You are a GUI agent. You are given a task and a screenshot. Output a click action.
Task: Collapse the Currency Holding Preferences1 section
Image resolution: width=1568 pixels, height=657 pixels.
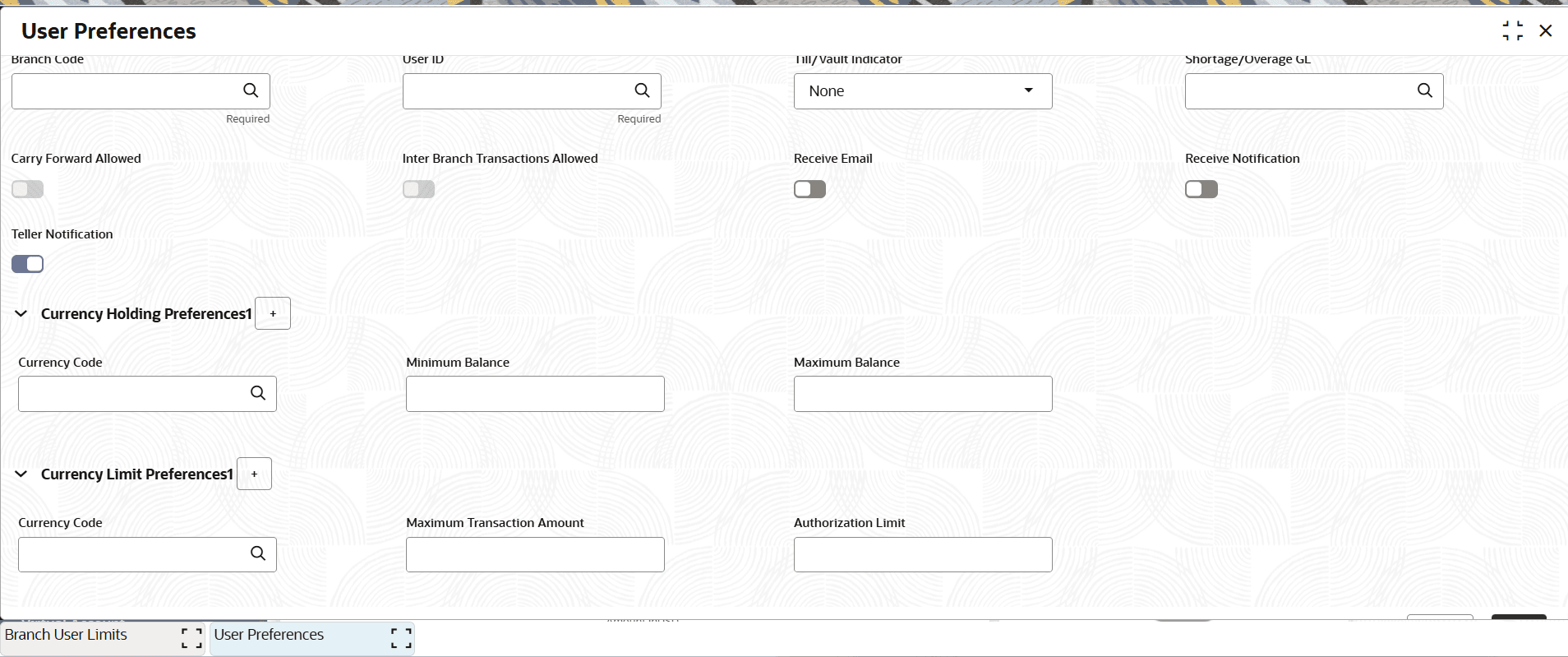click(21, 313)
